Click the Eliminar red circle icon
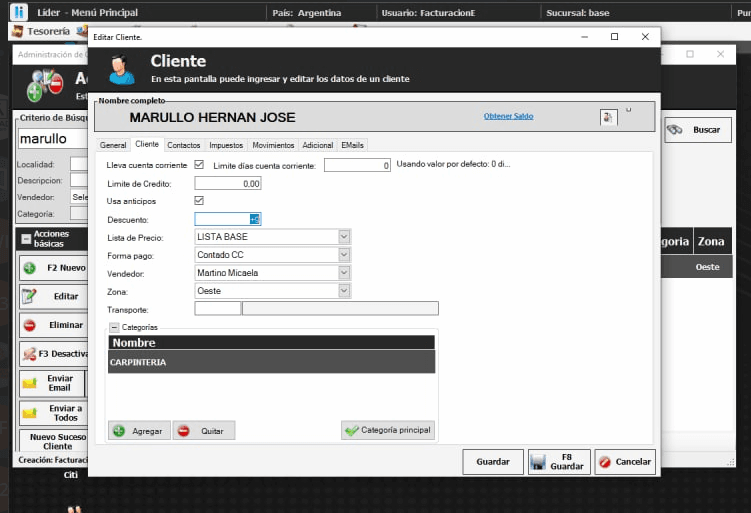Screen dimensions: 751x513 point(30,325)
